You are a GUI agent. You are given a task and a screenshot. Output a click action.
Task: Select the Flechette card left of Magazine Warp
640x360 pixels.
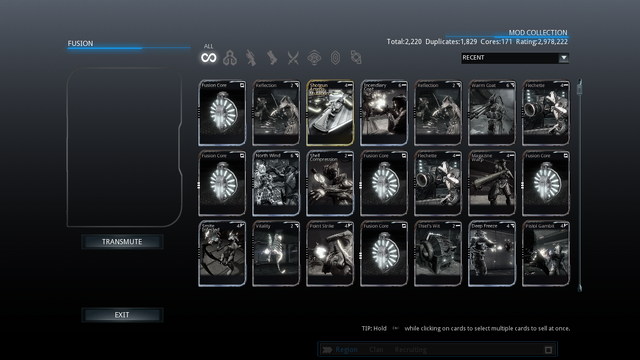[438, 183]
